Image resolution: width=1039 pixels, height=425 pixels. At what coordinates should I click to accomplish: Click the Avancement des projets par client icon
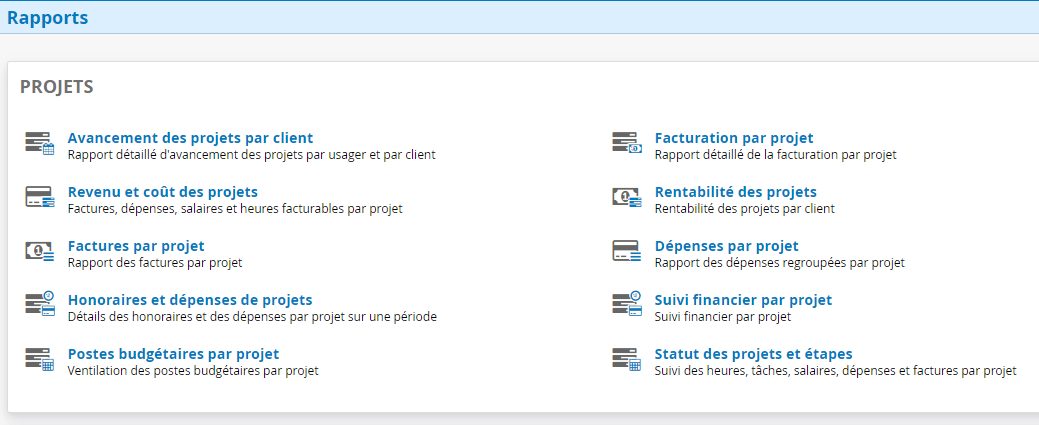(39, 143)
